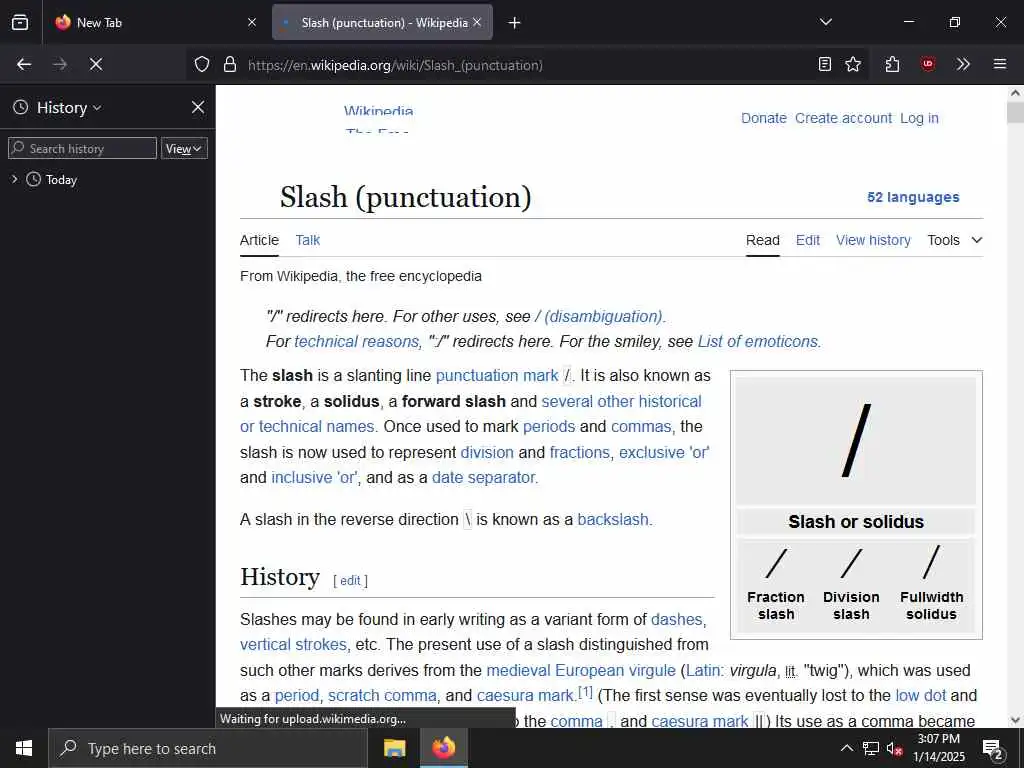
Task: Switch to the Talk tab
Action: (308, 240)
